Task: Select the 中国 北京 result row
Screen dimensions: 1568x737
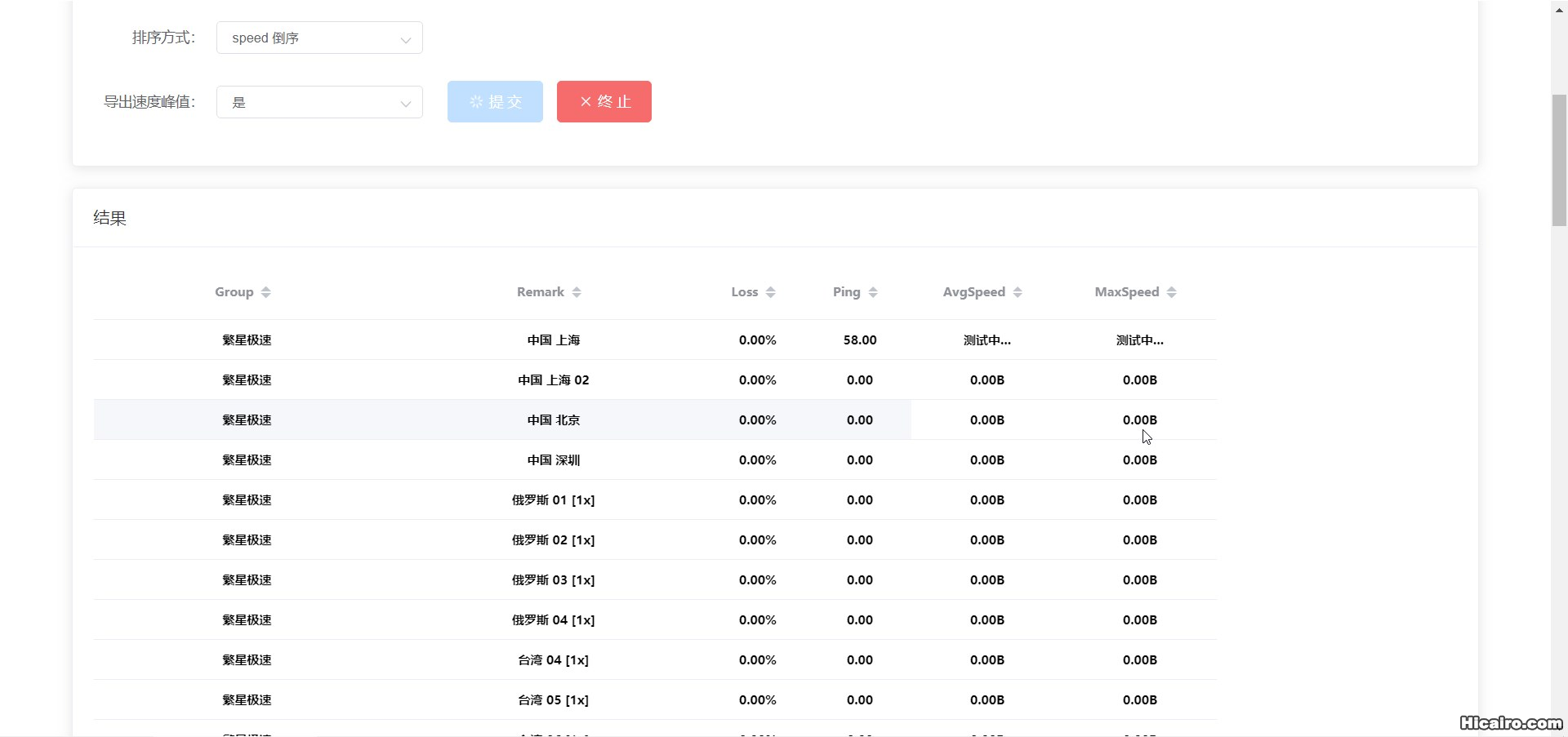Action: pos(553,420)
